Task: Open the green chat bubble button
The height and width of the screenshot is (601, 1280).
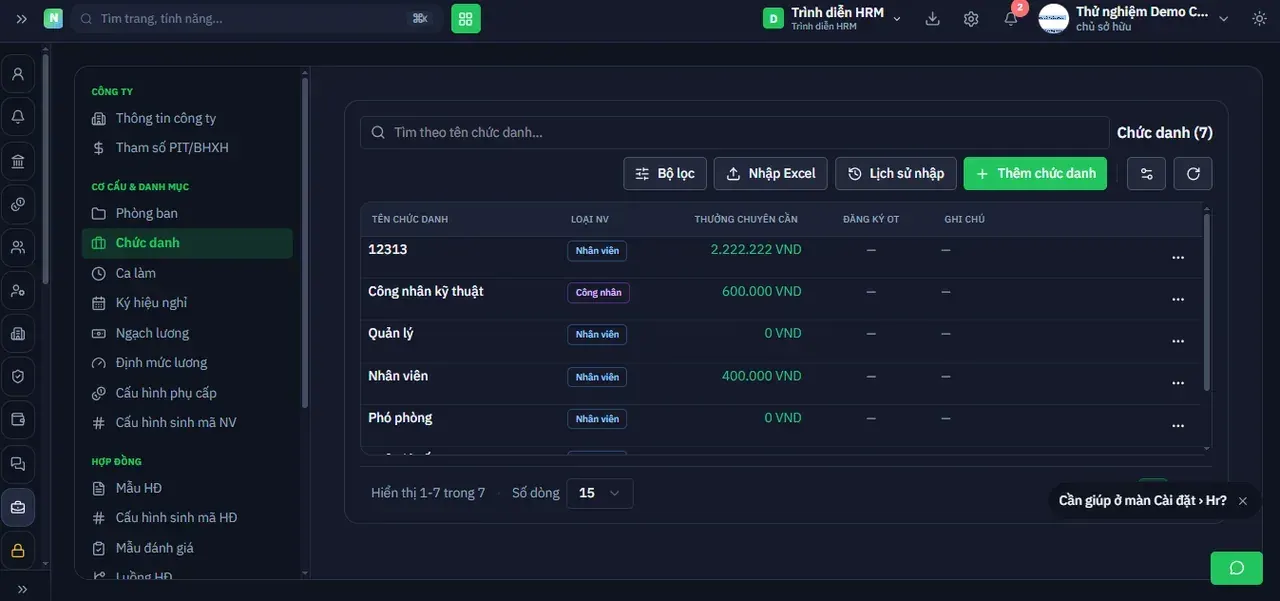Action: pos(1237,568)
